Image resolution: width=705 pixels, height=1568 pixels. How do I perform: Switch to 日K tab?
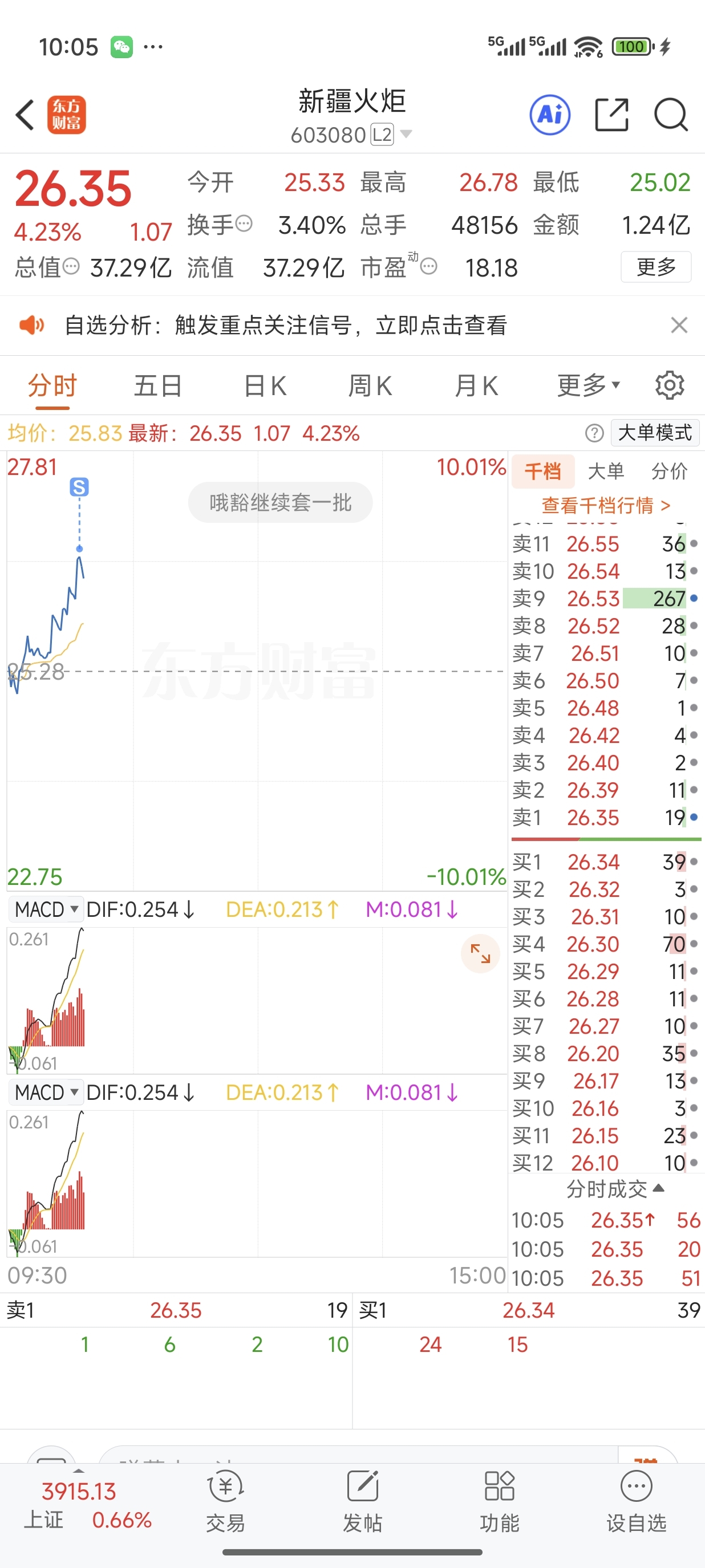(265, 385)
